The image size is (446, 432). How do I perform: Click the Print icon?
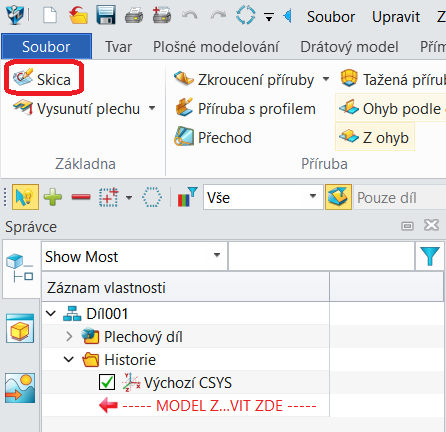pos(134,16)
